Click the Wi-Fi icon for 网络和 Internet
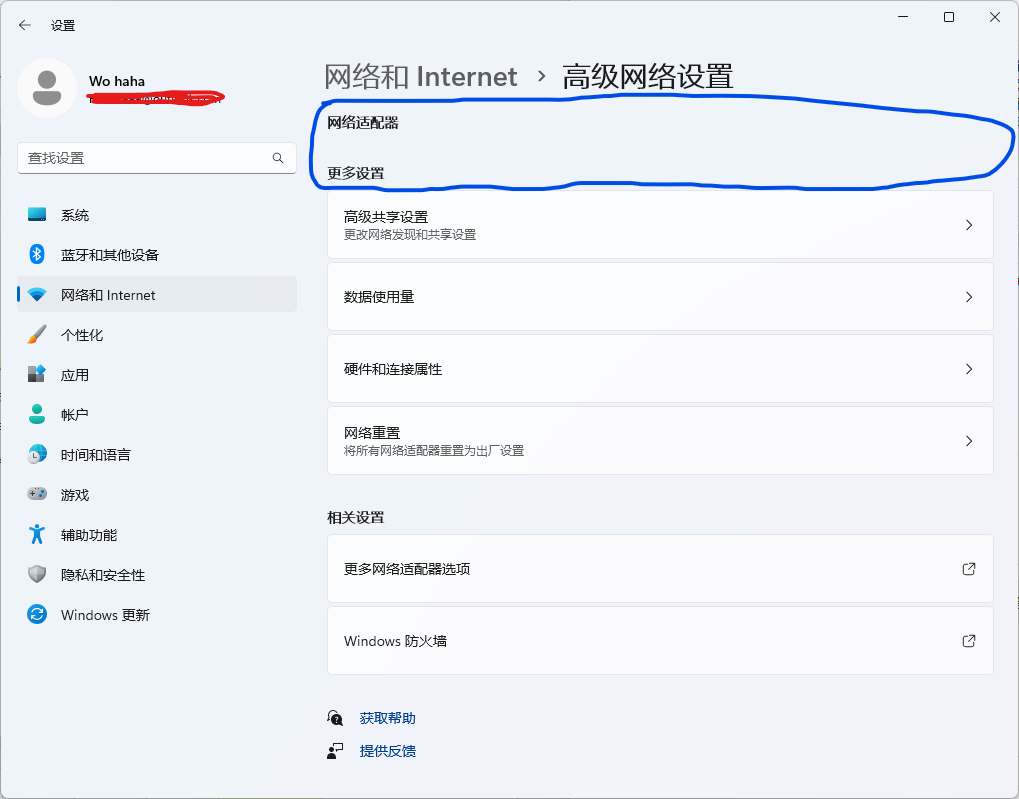Viewport: 1019px width, 799px height. [x=37, y=295]
